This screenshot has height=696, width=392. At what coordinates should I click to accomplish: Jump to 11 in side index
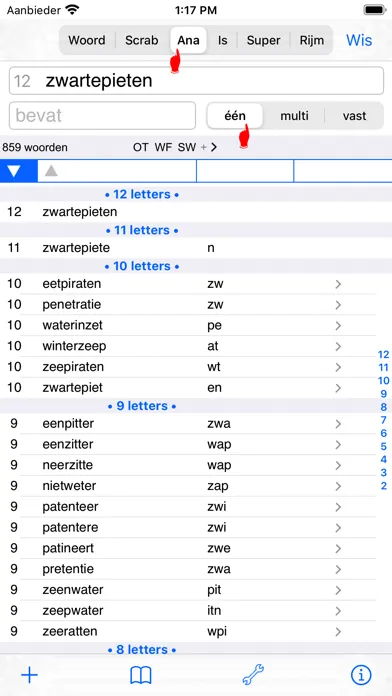coord(384,368)
